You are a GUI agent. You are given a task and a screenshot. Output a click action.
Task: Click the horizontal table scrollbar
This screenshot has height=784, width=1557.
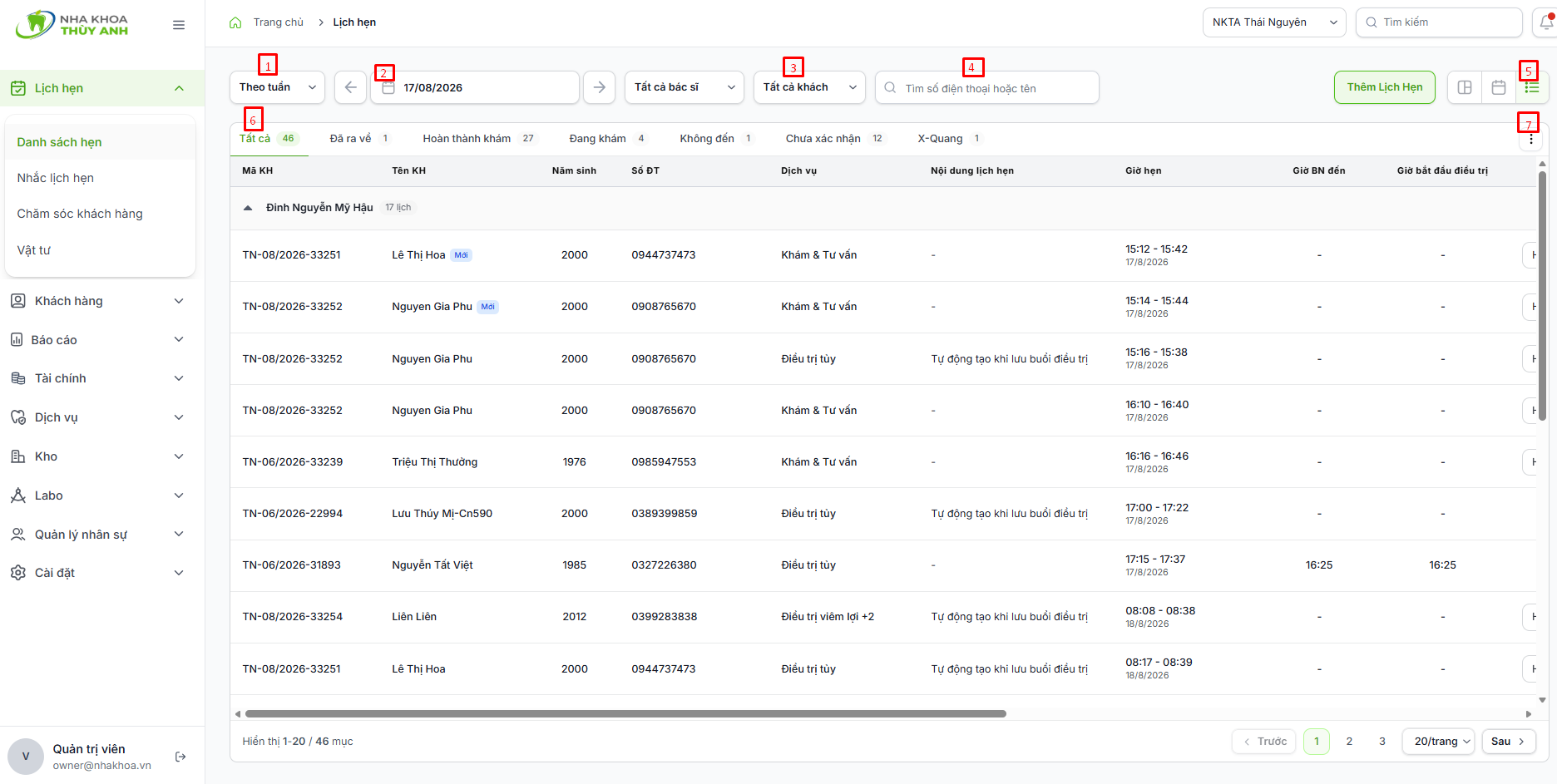pyautogui.click(x=625, y=713)
